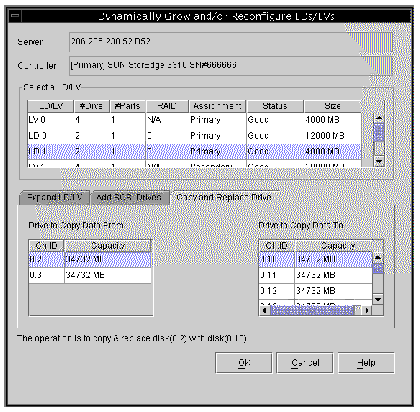Open the window menu icon in title bar
Screen dimensions: 420x412
click(x=15, y=16)
